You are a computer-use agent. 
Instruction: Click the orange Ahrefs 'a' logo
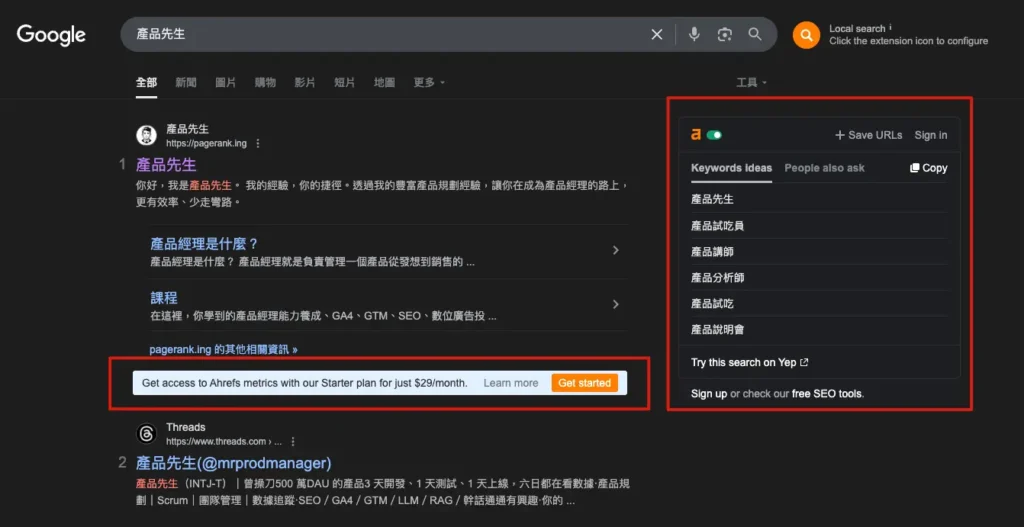pos(696,135)
